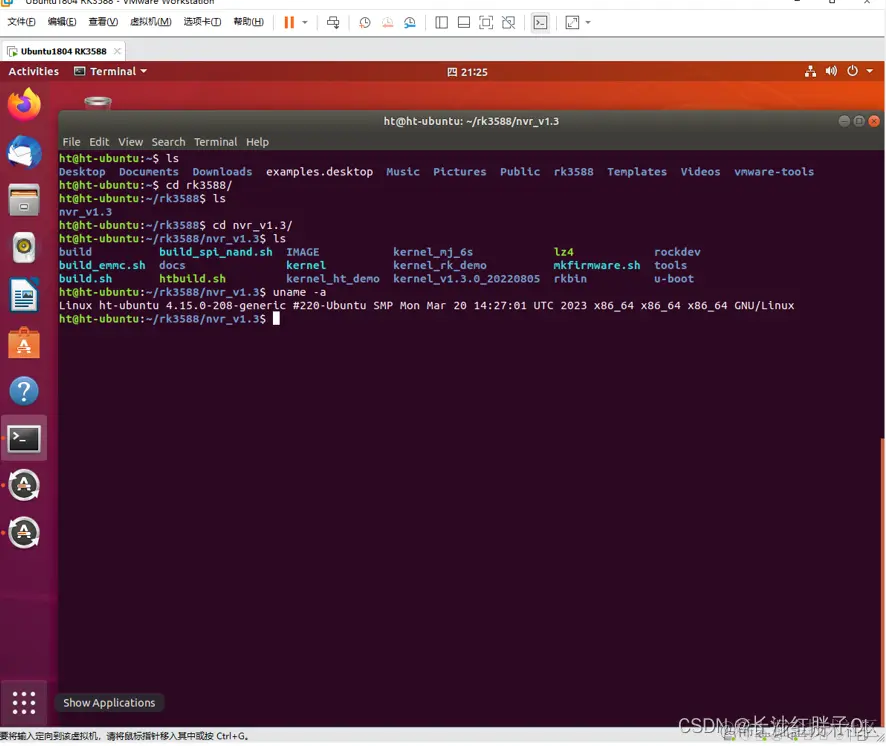Open the Terminal menu in terminal menubar
This screenshot has height=746, width=886.
click(216, 142)
